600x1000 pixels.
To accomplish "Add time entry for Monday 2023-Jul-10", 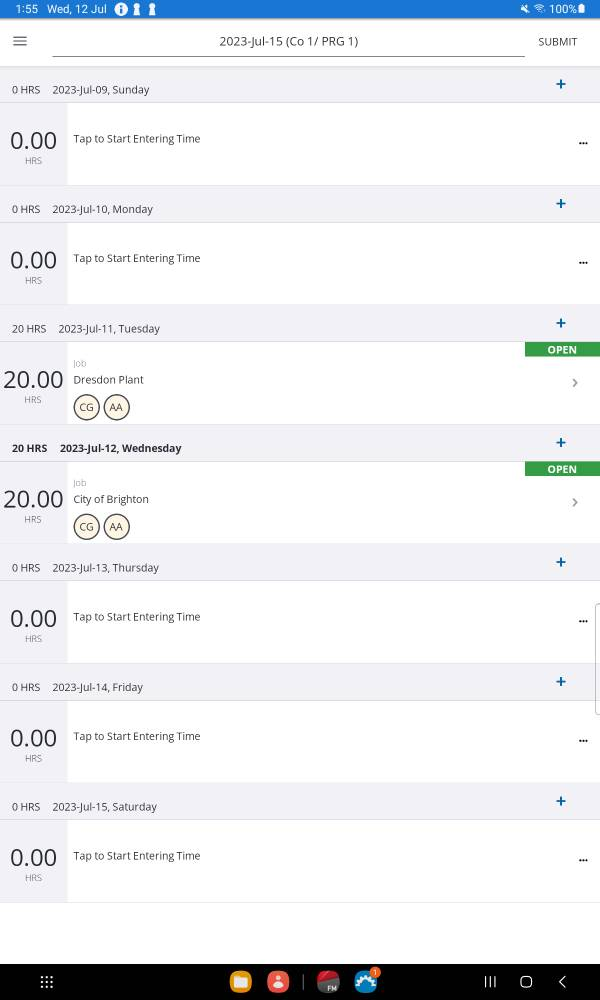I will coord(561,204).
